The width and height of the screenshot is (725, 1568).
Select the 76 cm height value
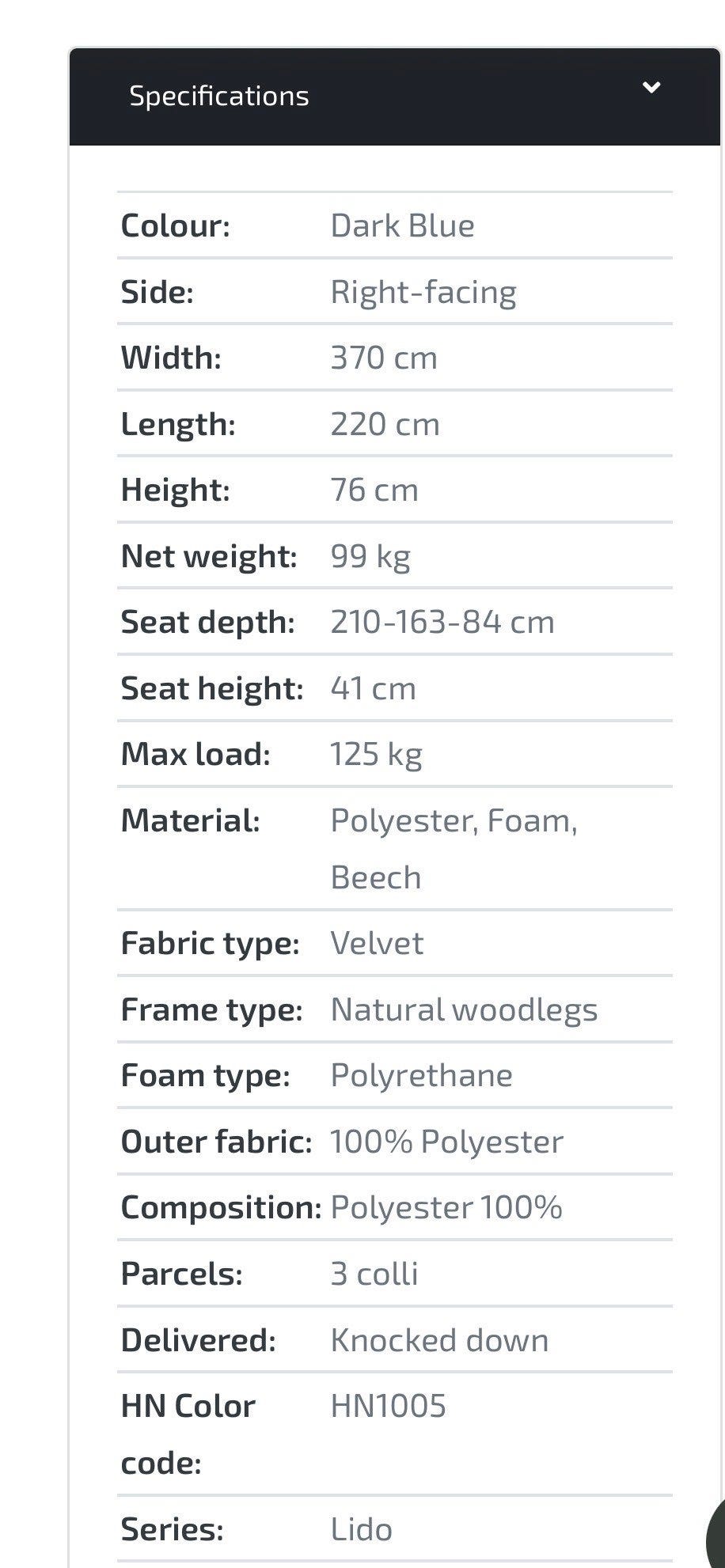tap(374, 490)
